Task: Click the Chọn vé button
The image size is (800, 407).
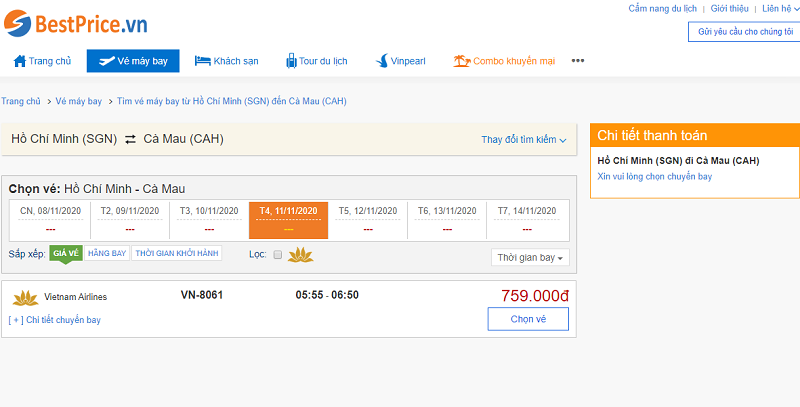Action: point(528,319)
